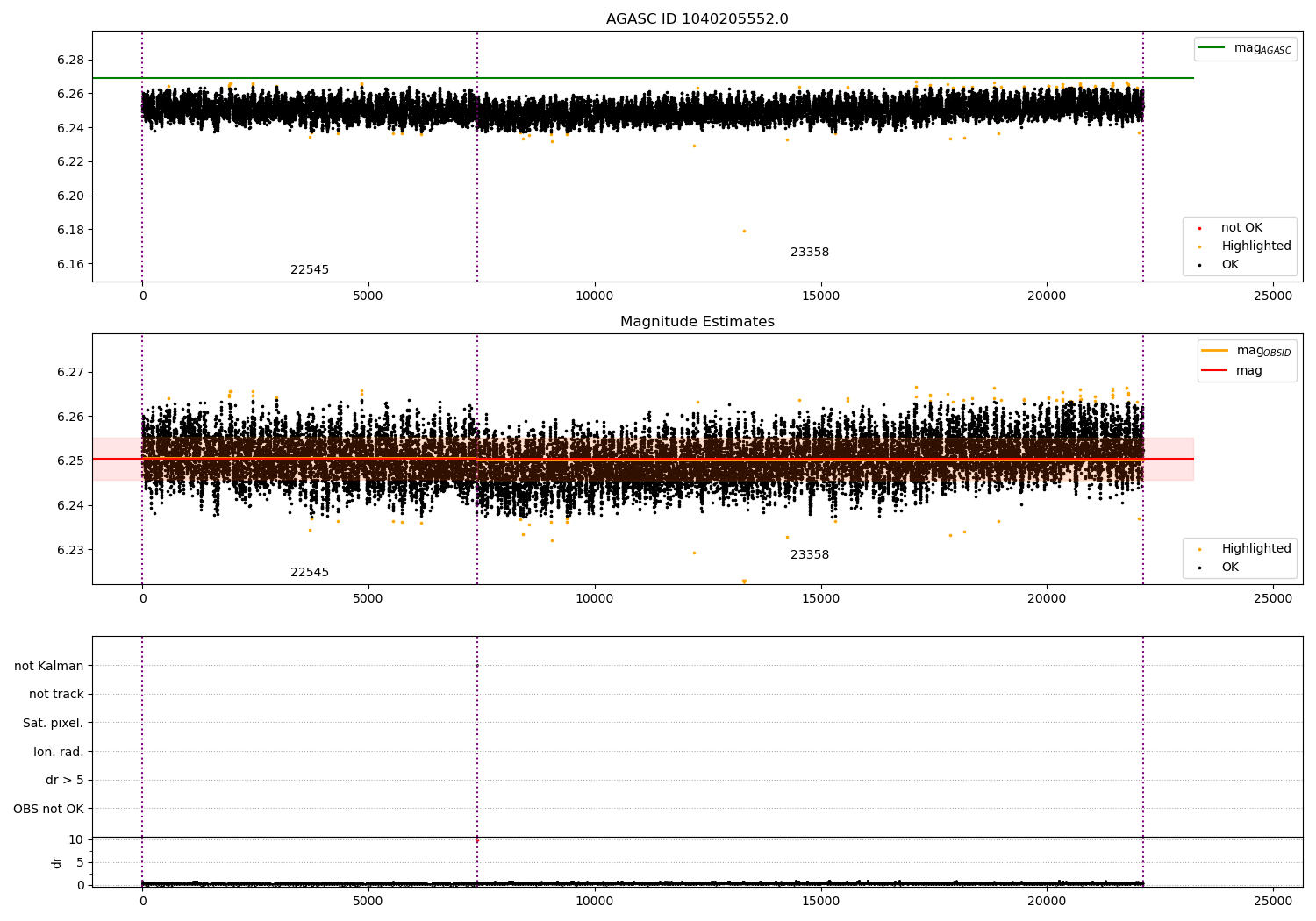
Task: Click the orange outlier point near 6.18 in top plot
Action: pos(744,232)
